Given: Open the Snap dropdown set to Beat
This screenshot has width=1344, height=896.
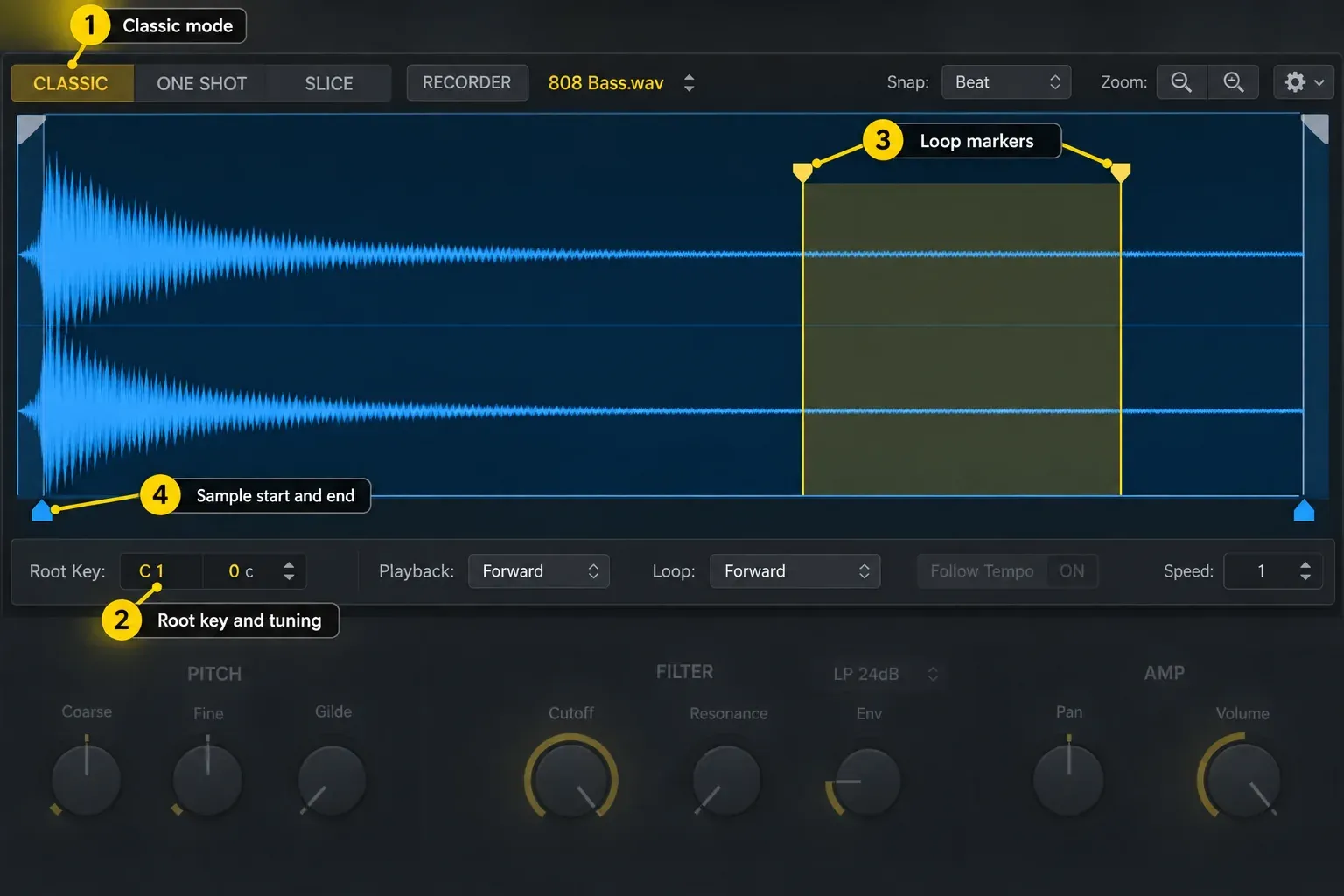Looking at the screenshot, I should pyautogui.click(x=1006, y=82).
